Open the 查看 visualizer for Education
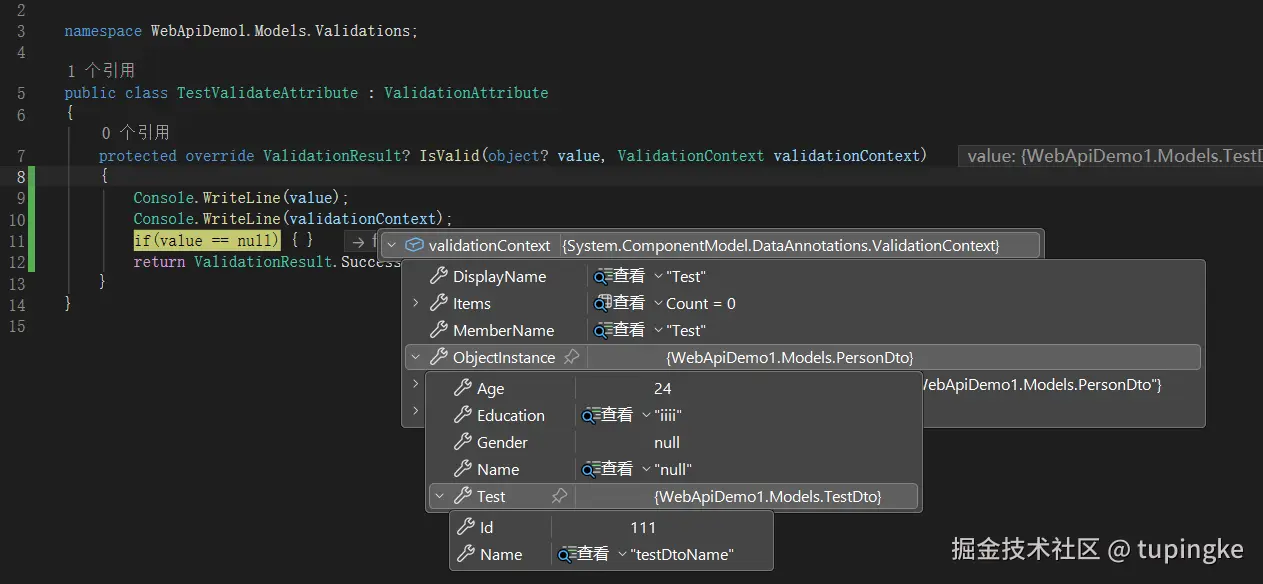Image resolution: width=1263 pixels, height=584 pixels. coord(608,415)
